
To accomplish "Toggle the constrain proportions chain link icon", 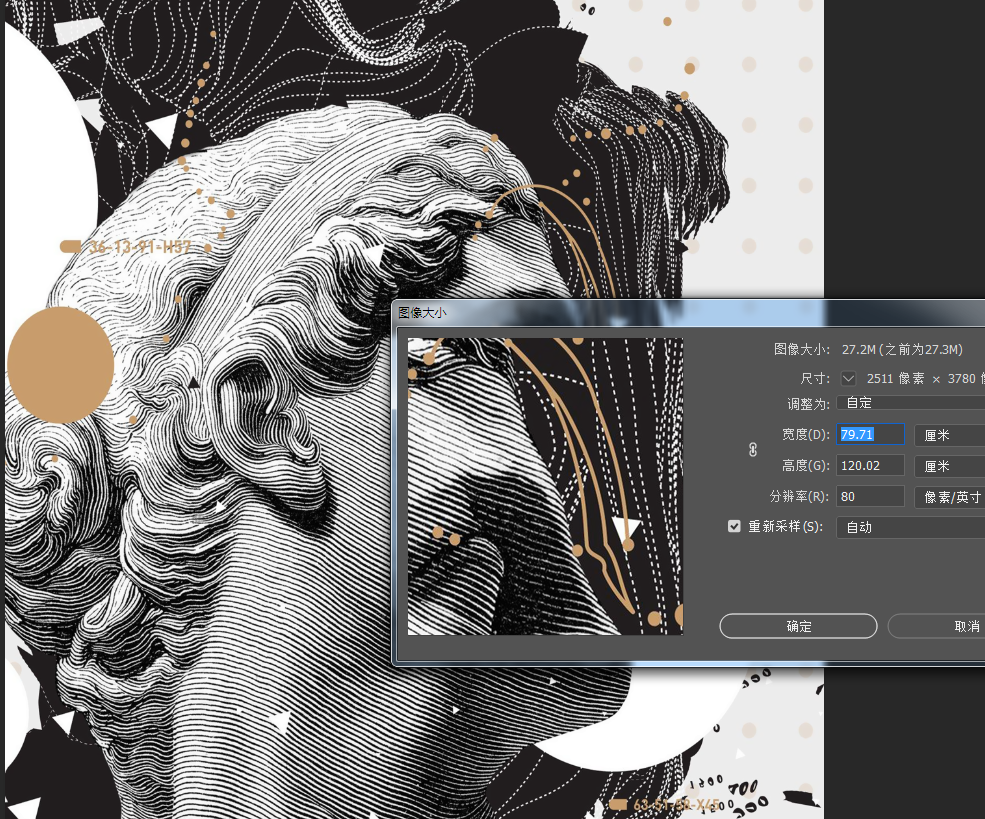I will [x=753, y=450].
